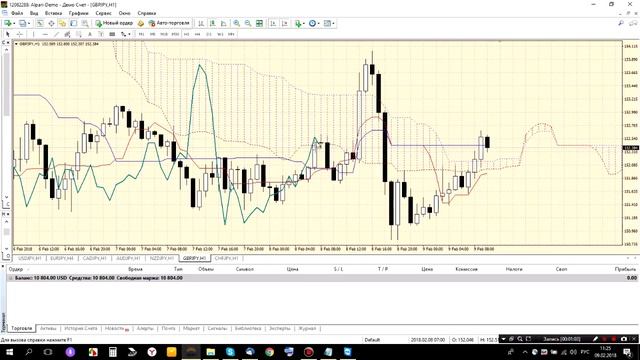This screenshot has height=360, width=640.
Task: Open the История Счета terminal tab
Action: click(x=81, y=328)
